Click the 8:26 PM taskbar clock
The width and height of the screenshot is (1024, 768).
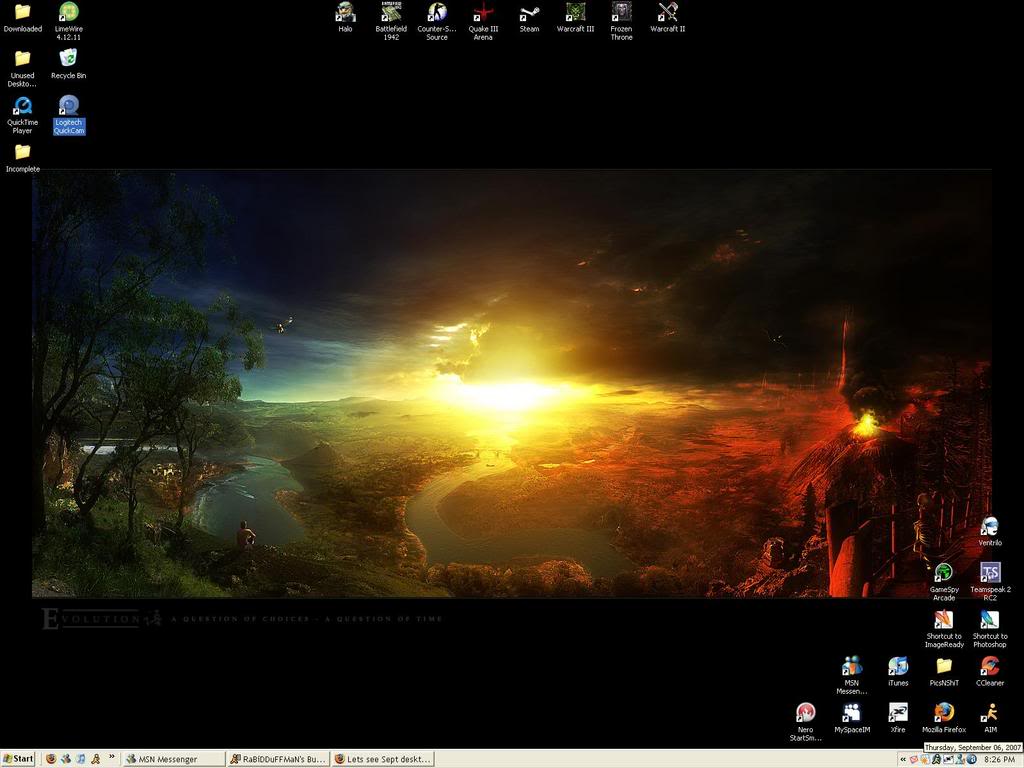(999, 760)
